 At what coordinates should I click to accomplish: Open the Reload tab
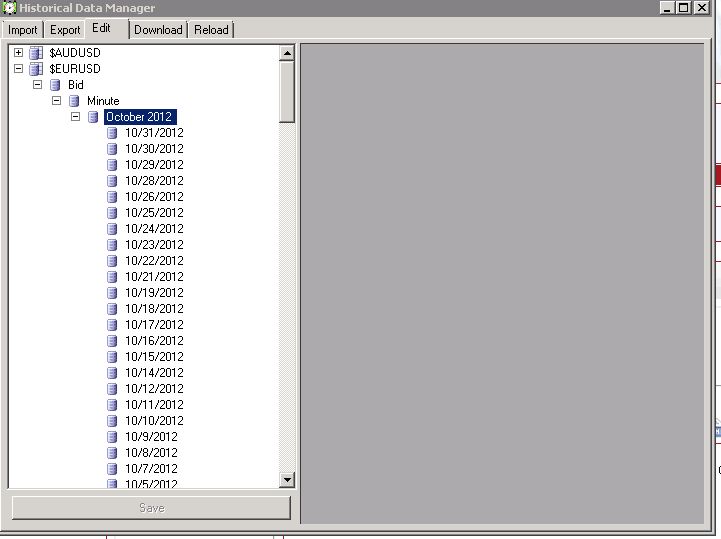[x=211, y=30]
